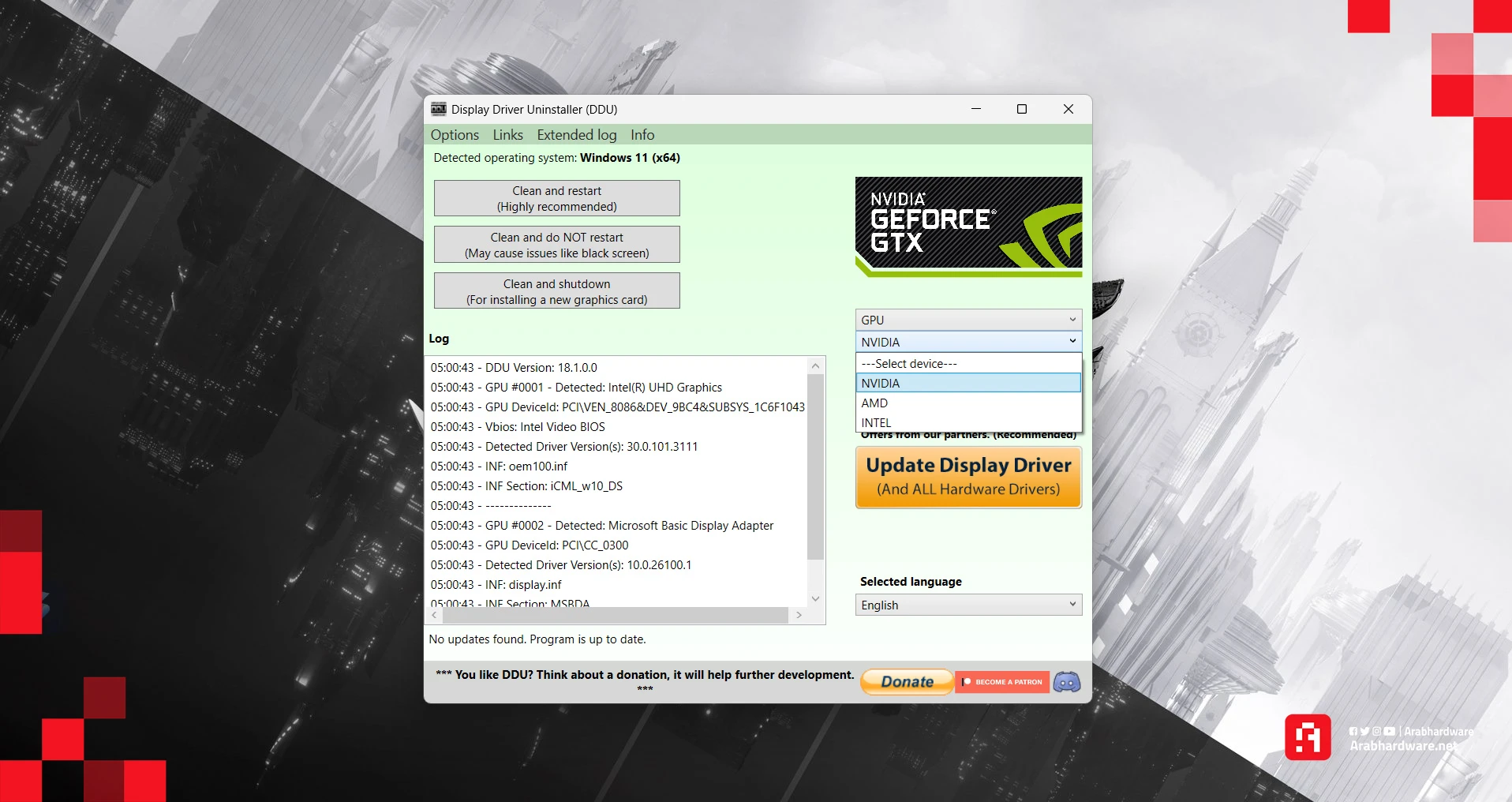Choose ---Select device--- in the list
This screenshot has width=1512, height=802.
968,363
